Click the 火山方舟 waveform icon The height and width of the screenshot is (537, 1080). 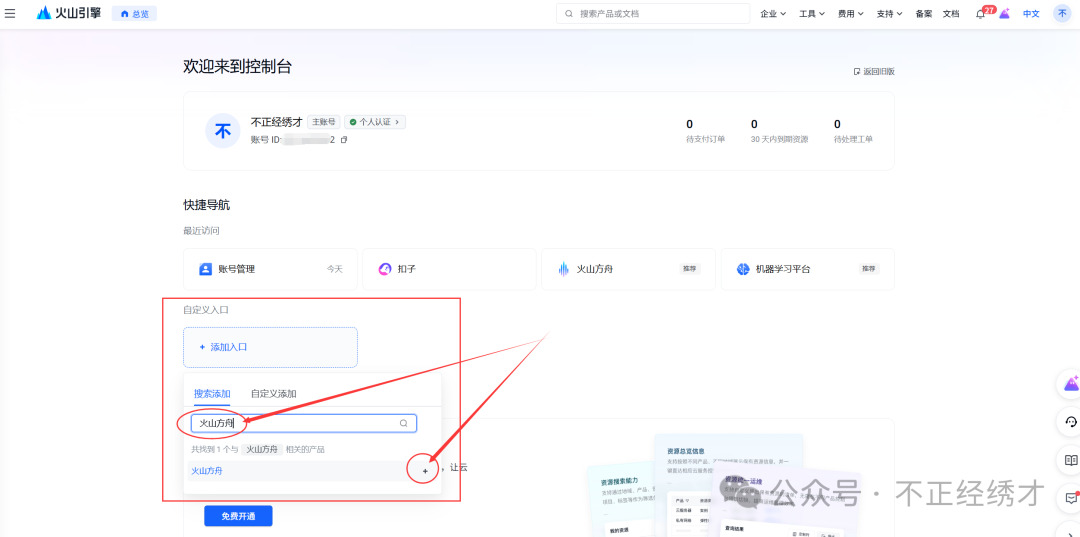(x=563, y=269)
